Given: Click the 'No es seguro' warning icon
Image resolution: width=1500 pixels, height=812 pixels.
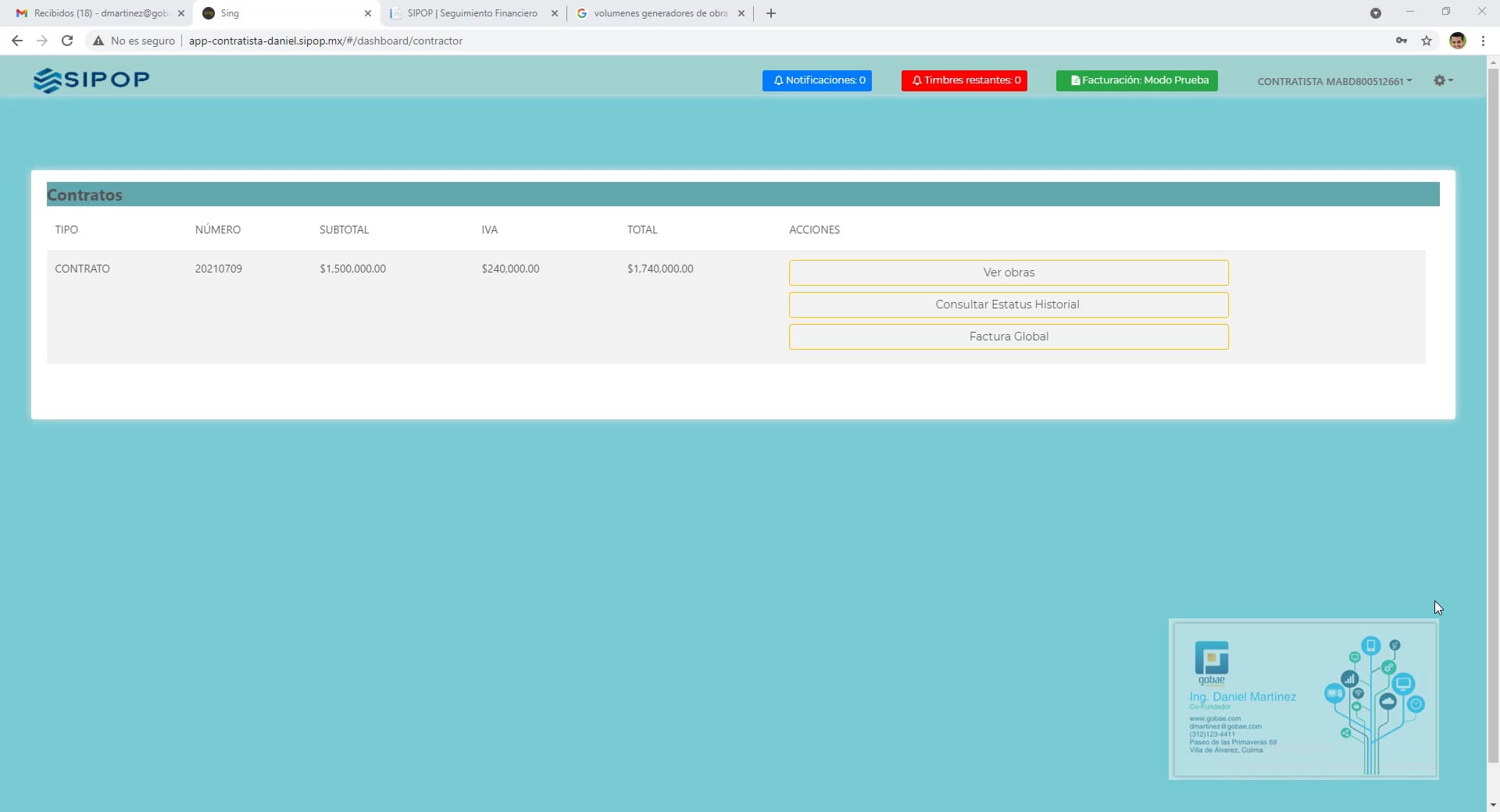Looking at the screenshot, I should click(x=98, y=41).
